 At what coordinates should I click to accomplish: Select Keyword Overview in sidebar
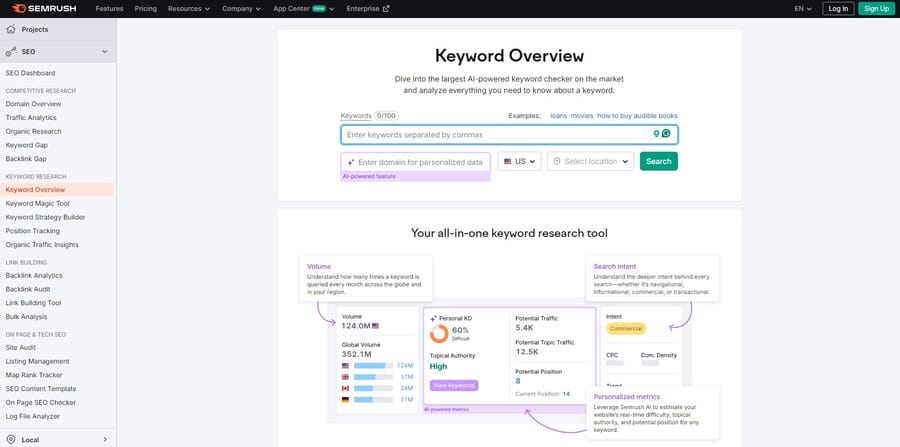[35, 190]
